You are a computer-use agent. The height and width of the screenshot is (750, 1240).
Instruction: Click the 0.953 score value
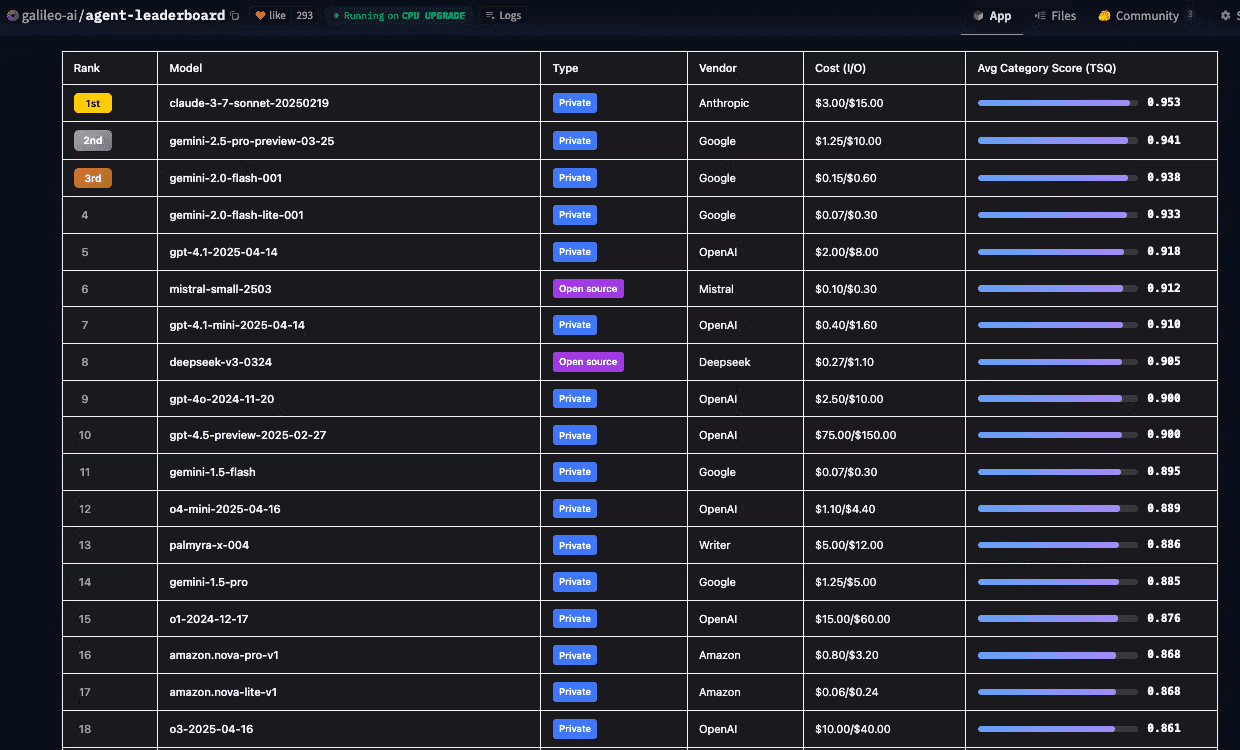[x=1164, y=102]
